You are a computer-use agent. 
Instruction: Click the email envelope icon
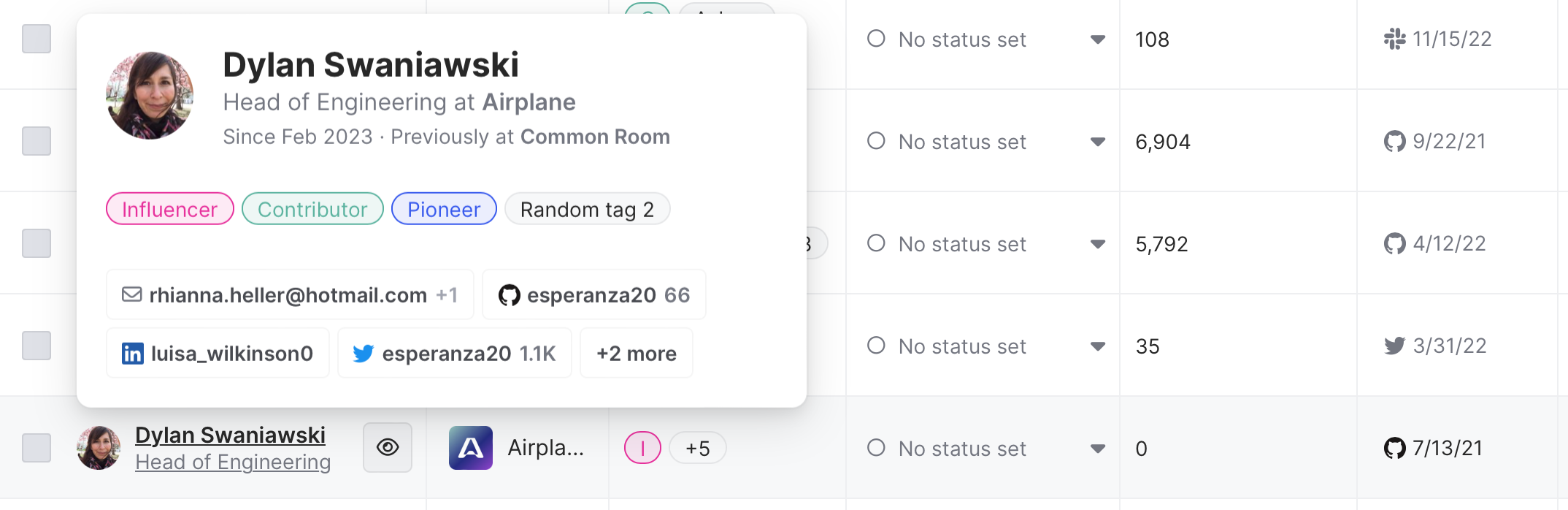(x=131, y=294)
